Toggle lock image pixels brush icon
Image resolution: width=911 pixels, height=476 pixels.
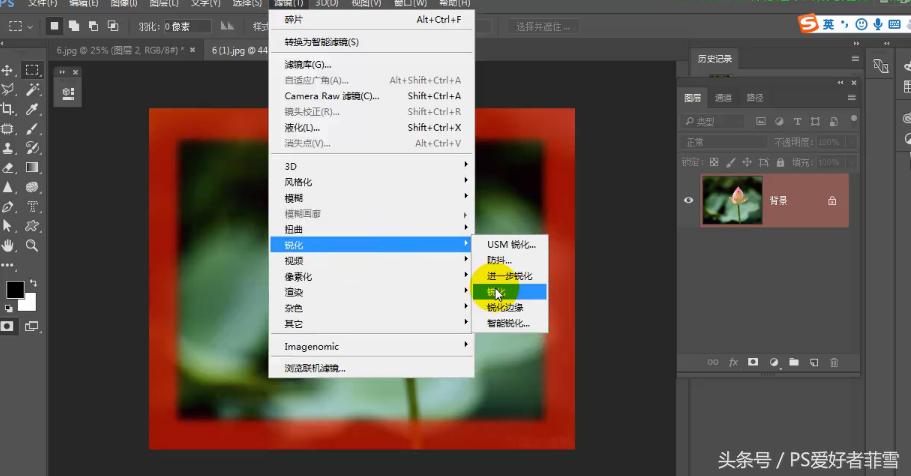point(731,162)
